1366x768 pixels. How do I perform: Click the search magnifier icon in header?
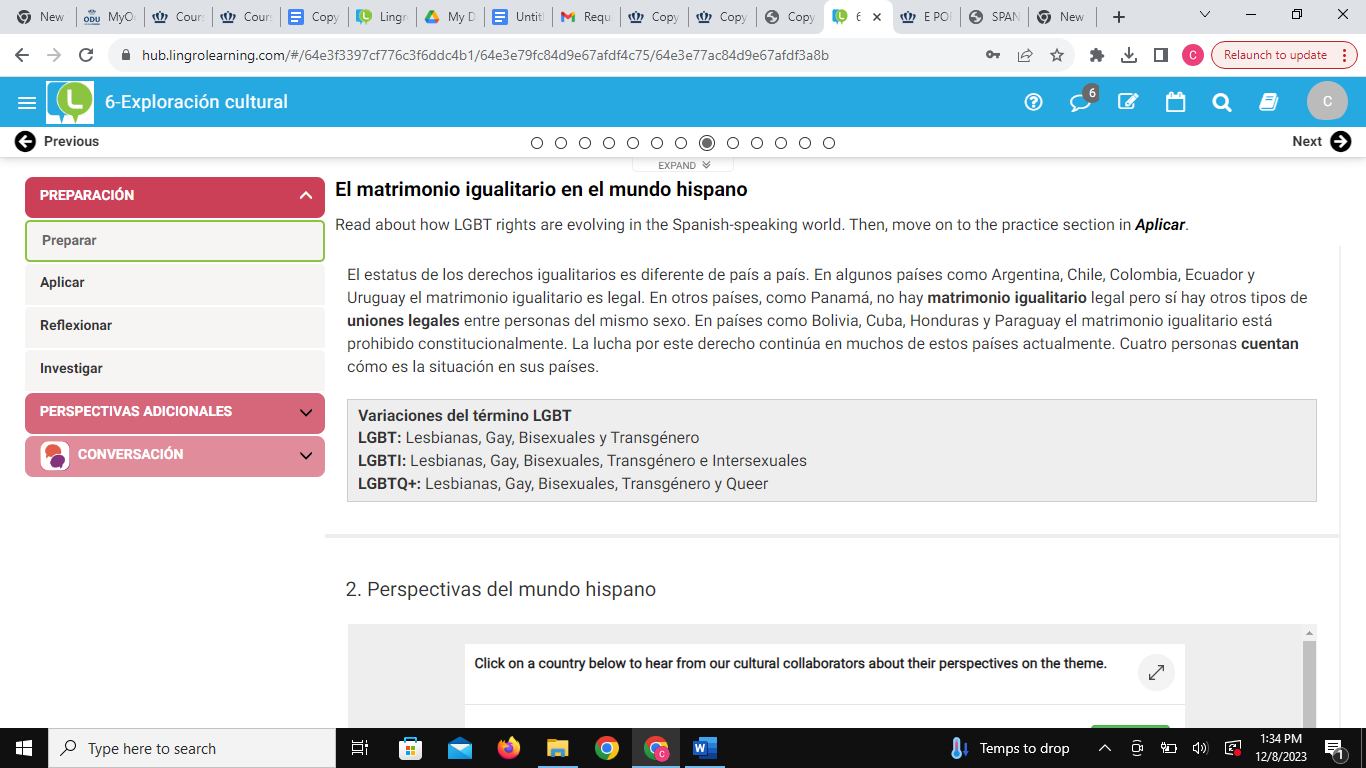tap(1221, 102)
